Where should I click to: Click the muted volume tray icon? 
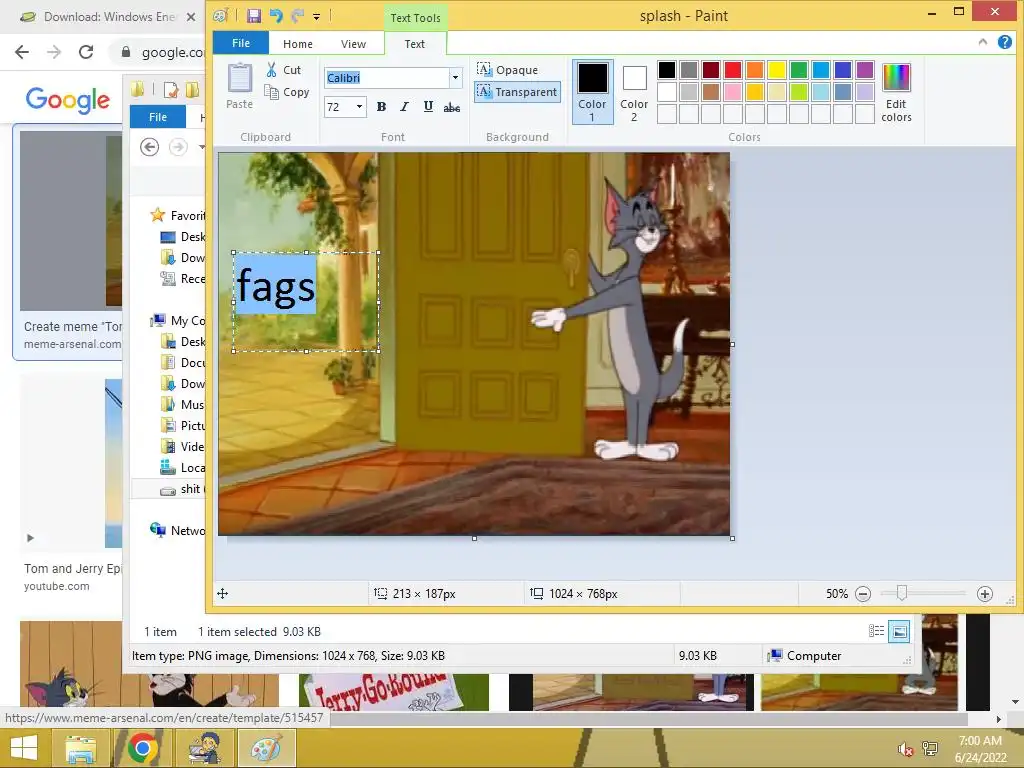(x=905, y=749)
